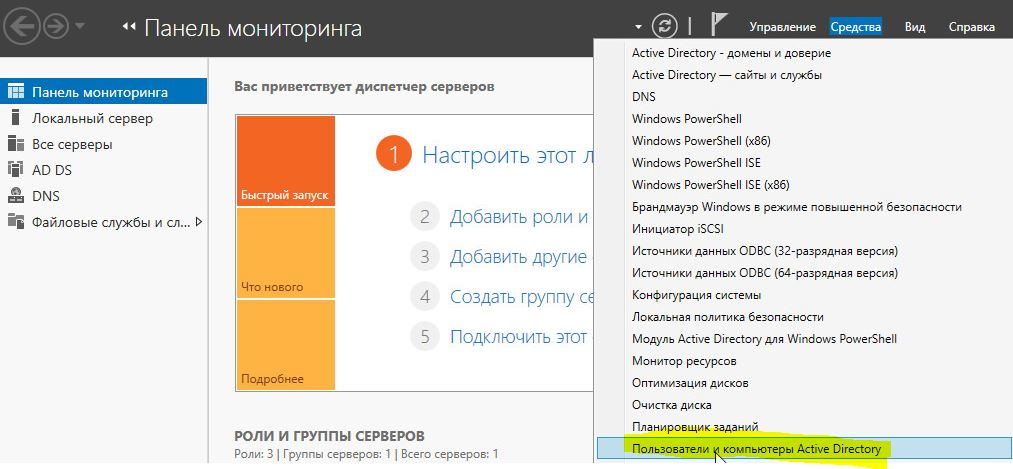
Task: Open navigation history dropdown arrow
Action: 80,26
